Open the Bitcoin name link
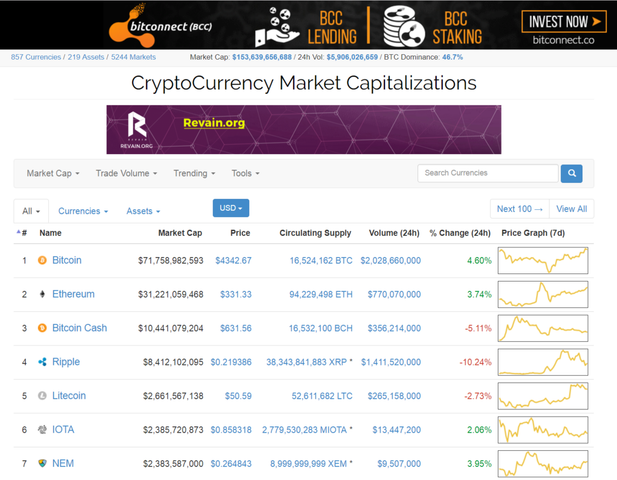617x480 pixels. coord(67,260)
